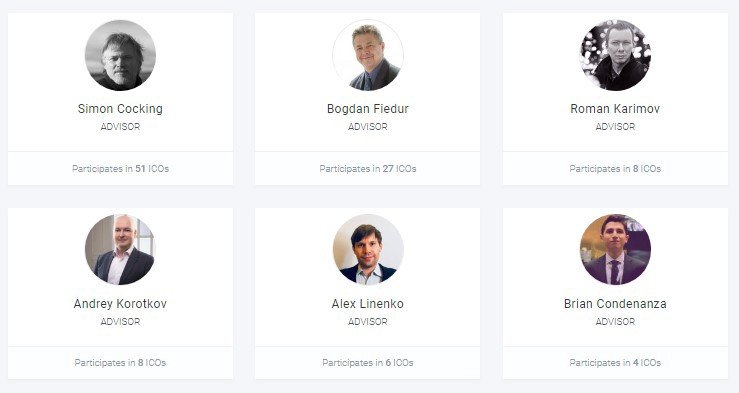Open the Roman Karimov name link
The height and width of the screenshot is (393, 739).
click(x=615, y=109)
